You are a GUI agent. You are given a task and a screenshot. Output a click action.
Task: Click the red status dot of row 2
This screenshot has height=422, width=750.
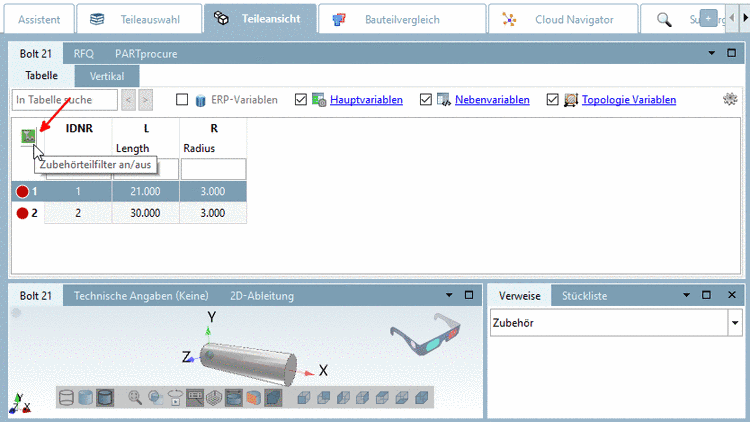point(22,213)
